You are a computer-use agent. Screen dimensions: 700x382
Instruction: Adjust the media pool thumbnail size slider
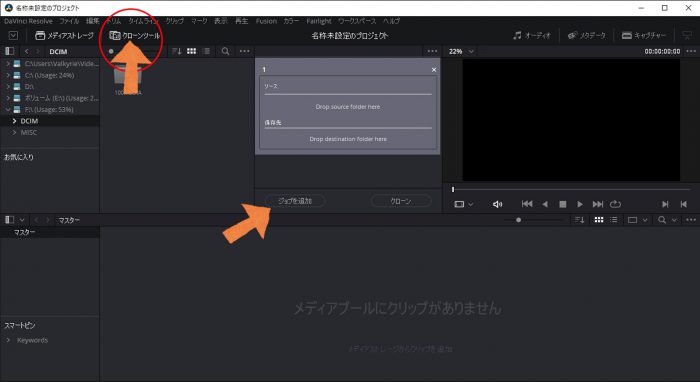click(518, 220)
